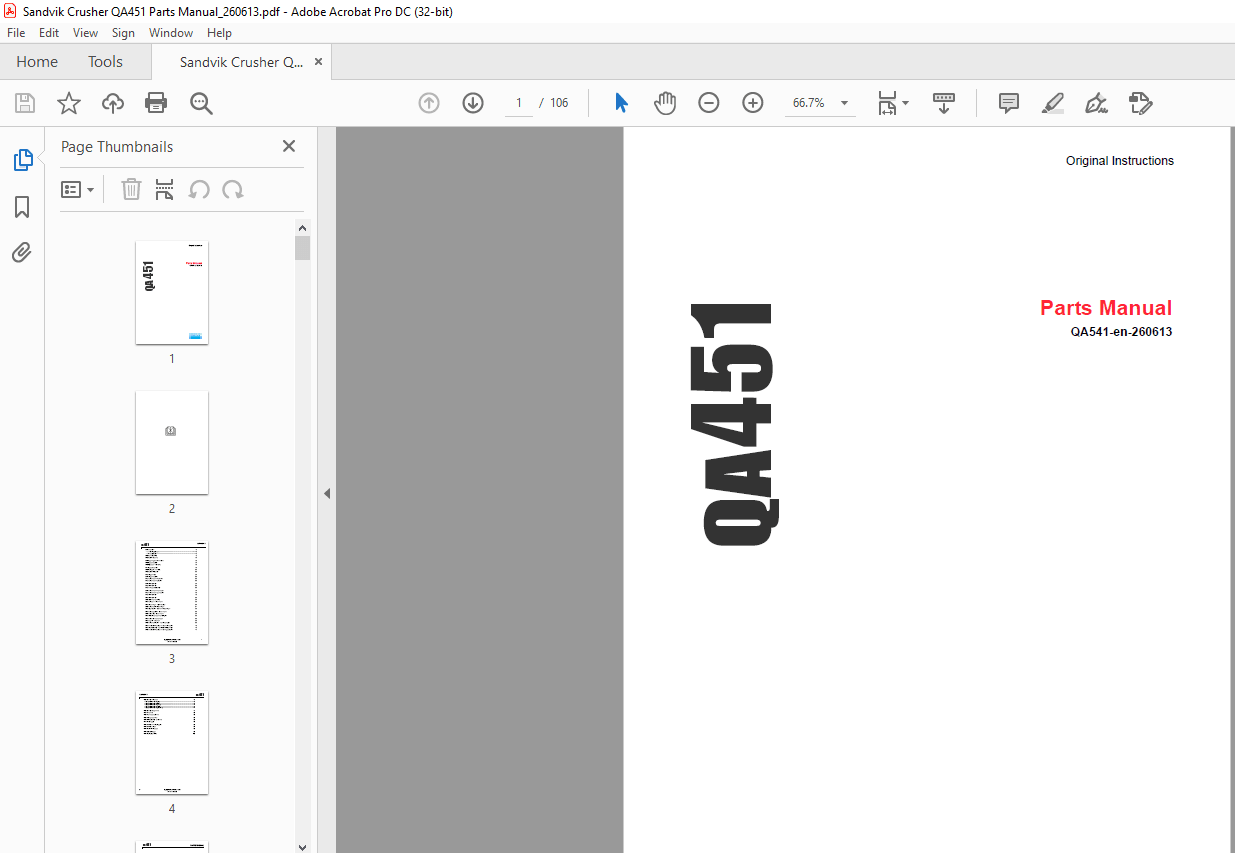Viewport: 1235px width, 853px height.
Task: Click the zoom in plus button
Action: pyautogui.click(x=753, y=103)
